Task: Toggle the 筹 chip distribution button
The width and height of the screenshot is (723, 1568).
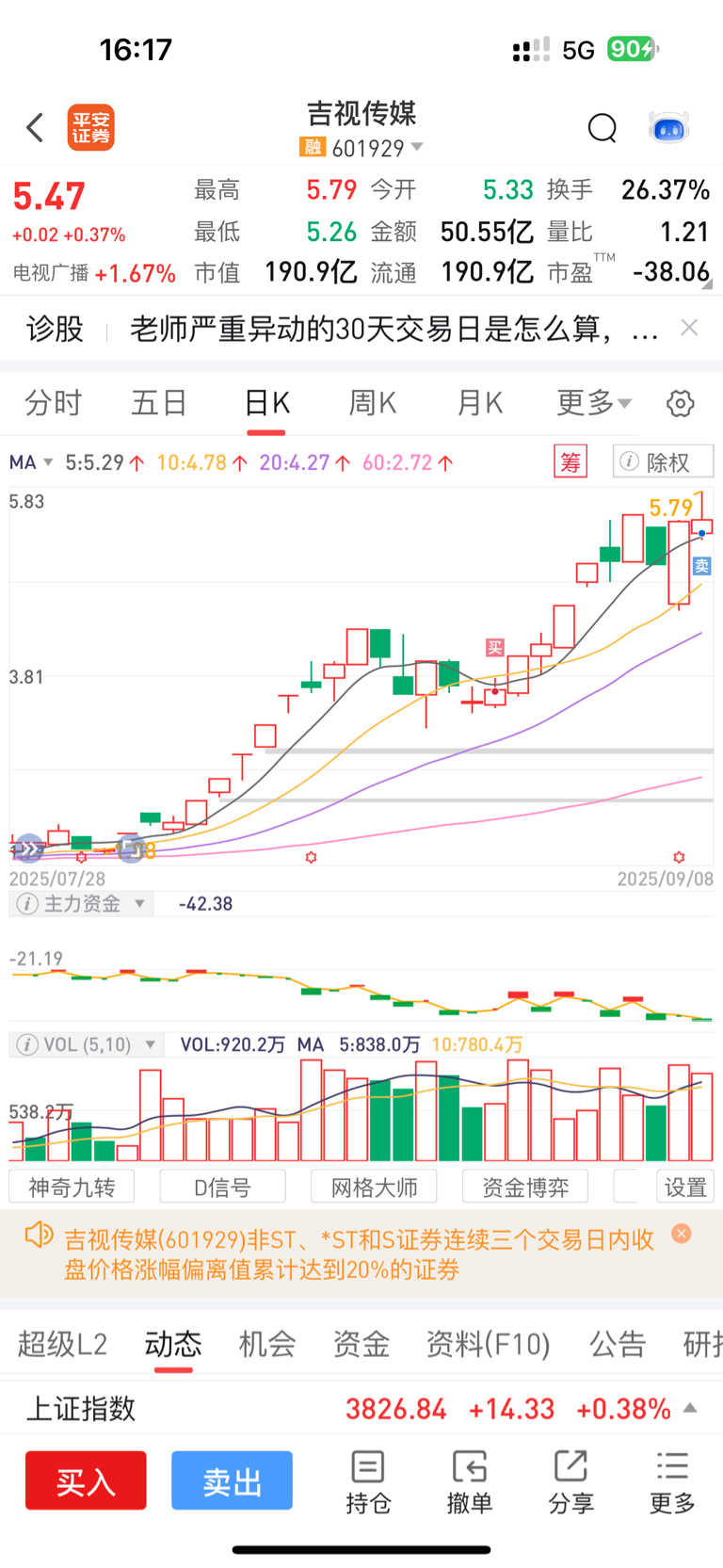Action: click(570, 462)
